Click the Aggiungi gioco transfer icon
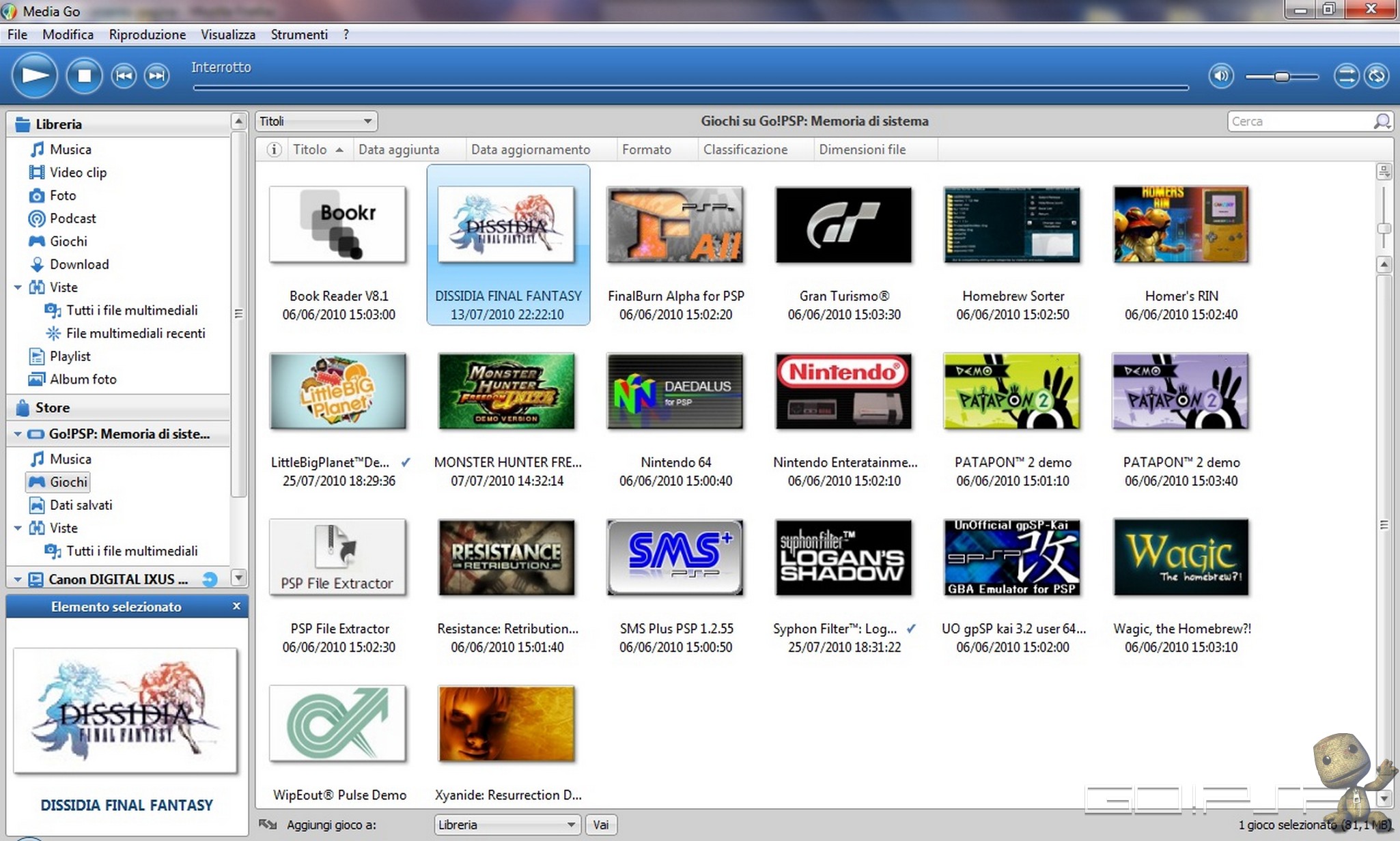Viewport: 1400px width, 841px height. 268,825
